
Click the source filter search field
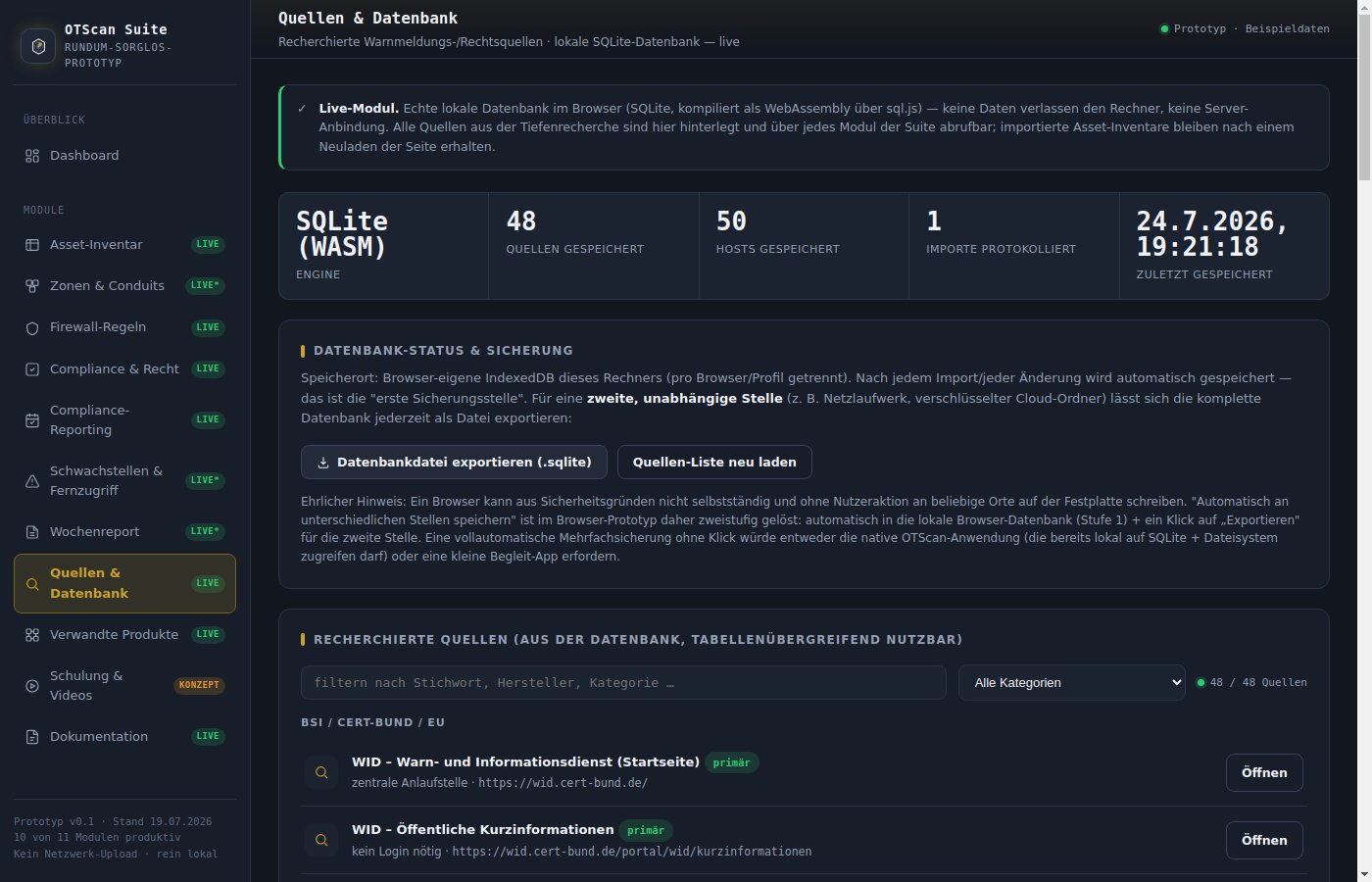pyautogui.click(x=623, y=683)
